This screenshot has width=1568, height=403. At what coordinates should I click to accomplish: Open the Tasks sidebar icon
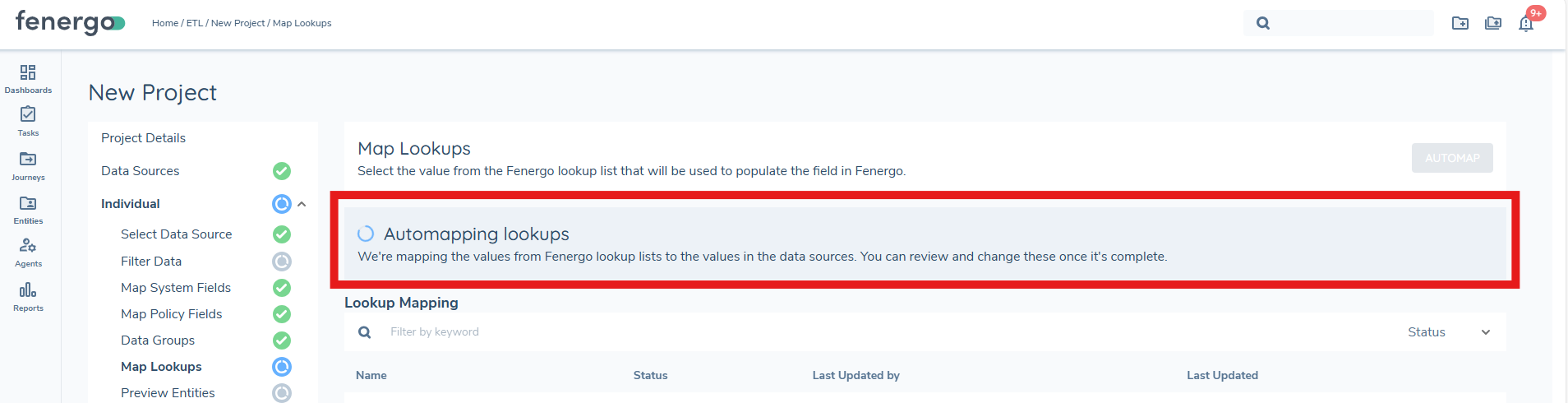tap(28, 120)
